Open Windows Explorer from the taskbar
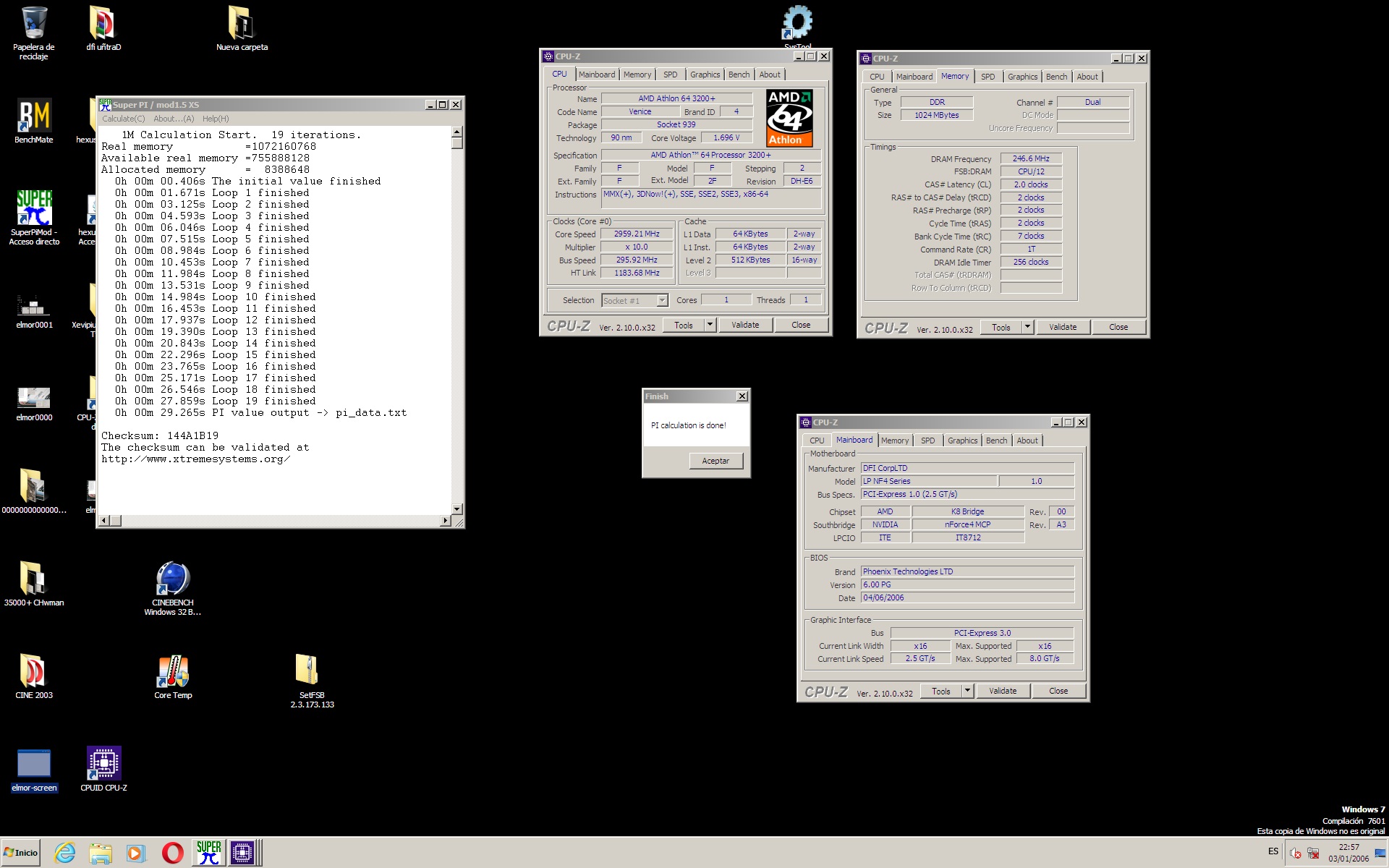 pos(101,853)
